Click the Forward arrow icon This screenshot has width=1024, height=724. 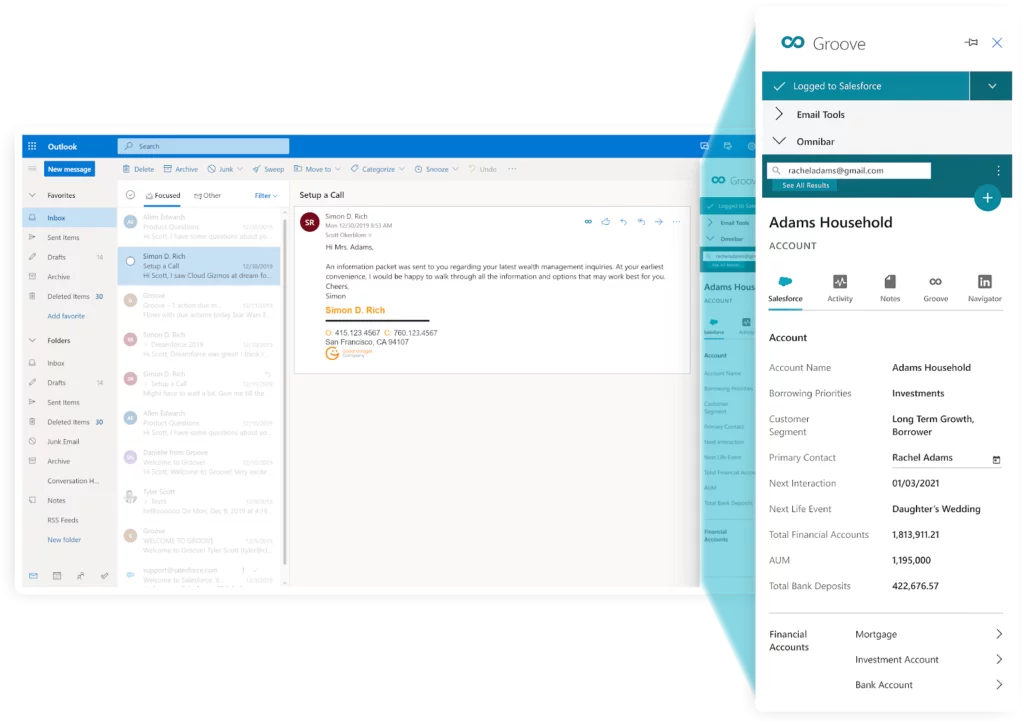658,222
